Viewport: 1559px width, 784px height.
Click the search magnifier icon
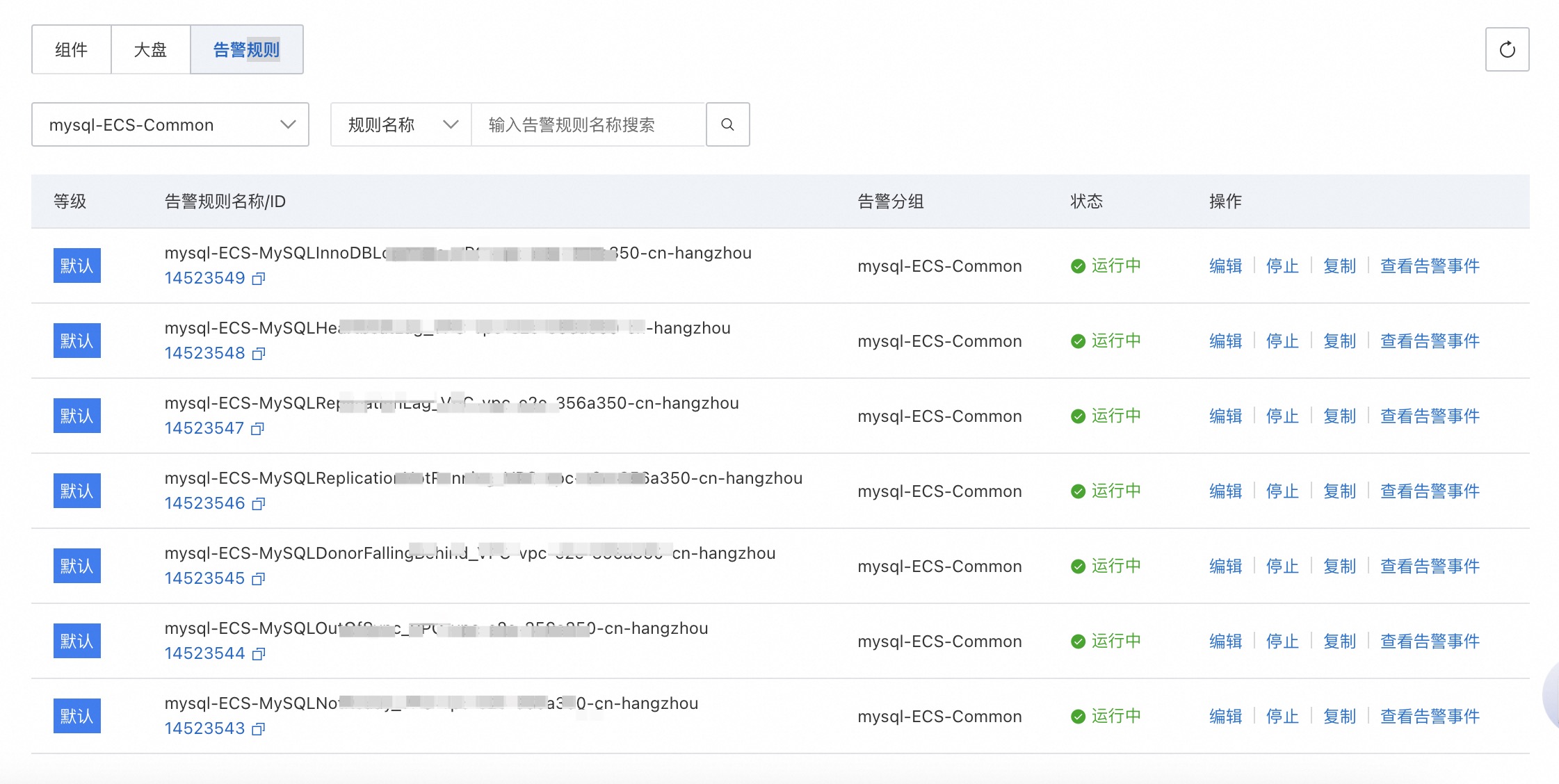pos(727,124)
